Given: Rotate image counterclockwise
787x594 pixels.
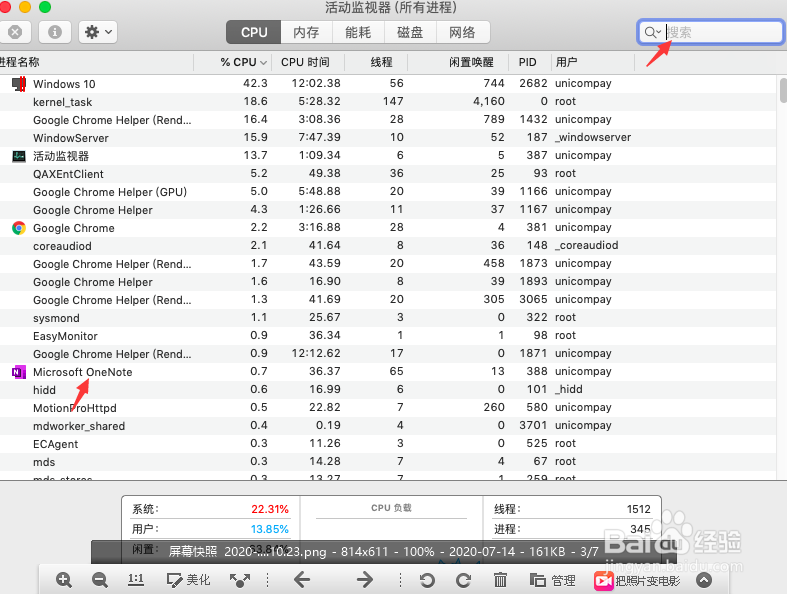Looking at the screenshot, I should coord(427,580).
